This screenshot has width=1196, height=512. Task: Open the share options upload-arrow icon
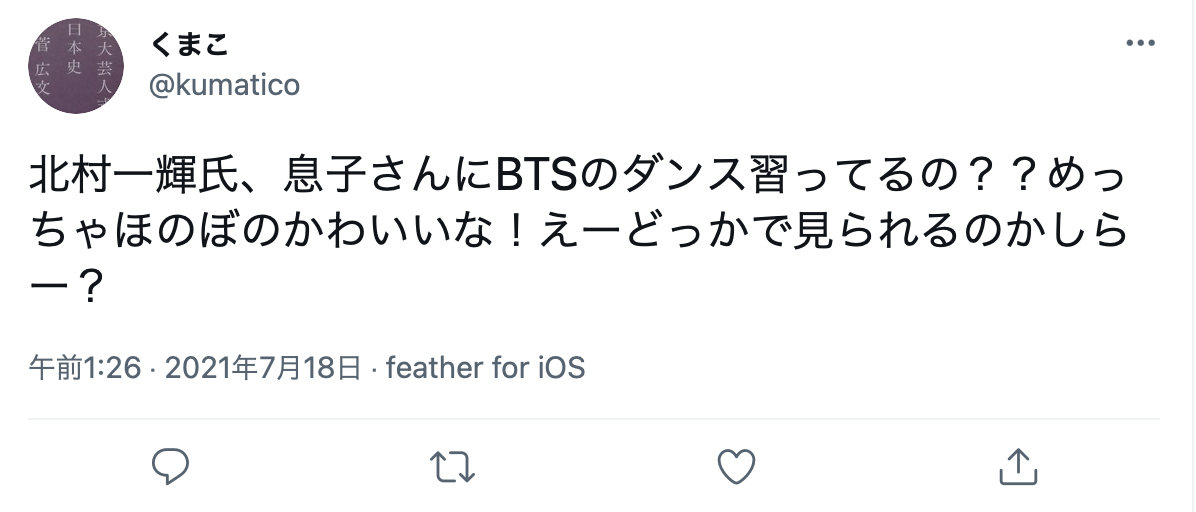pos(1018,465)
